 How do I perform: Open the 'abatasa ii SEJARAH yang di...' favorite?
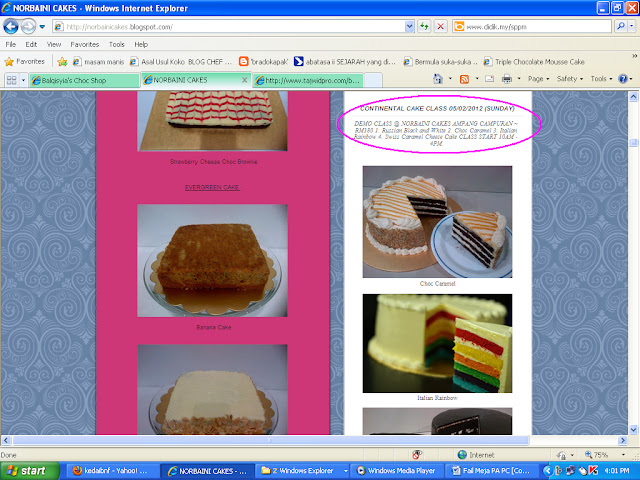point(345,62)
